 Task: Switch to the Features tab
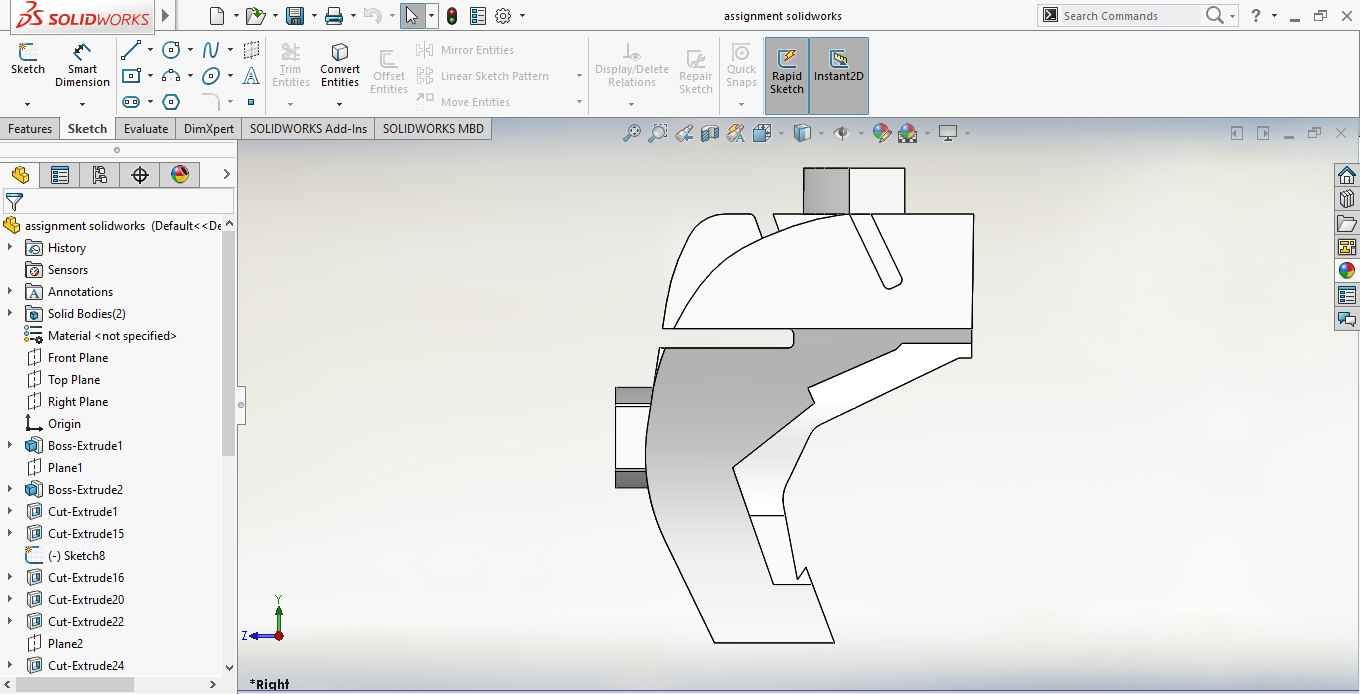tap(30, 129)
